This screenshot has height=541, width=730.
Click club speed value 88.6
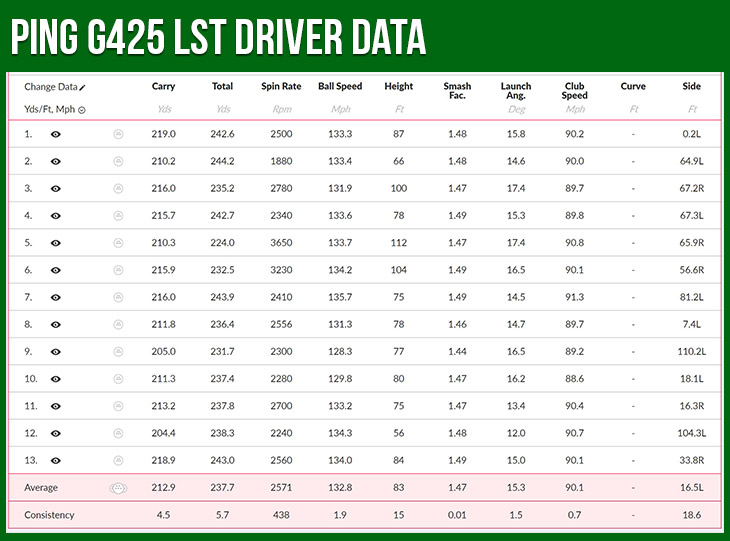tap(575, 379)
